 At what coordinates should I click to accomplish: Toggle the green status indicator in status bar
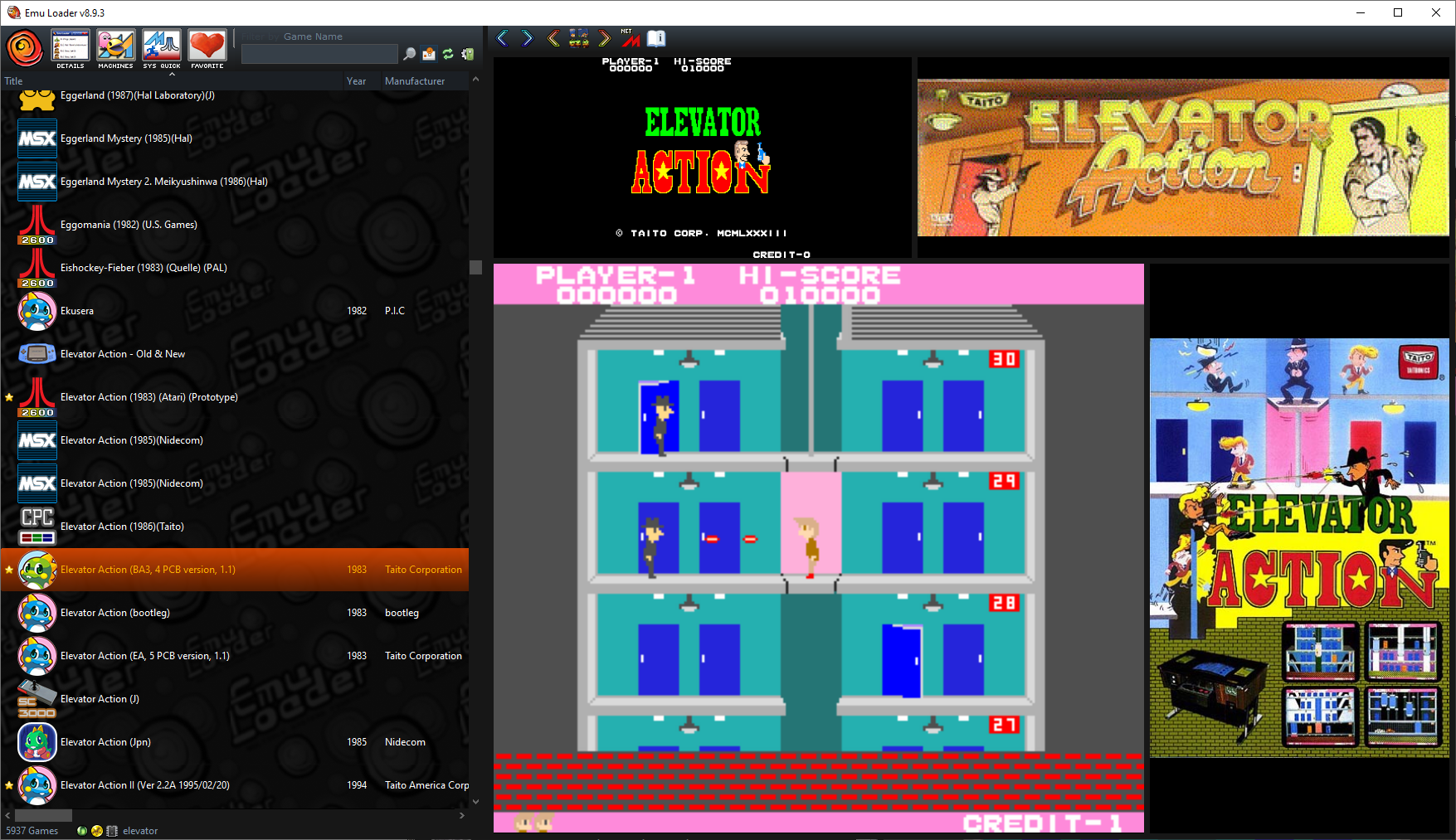coord(82,831)
